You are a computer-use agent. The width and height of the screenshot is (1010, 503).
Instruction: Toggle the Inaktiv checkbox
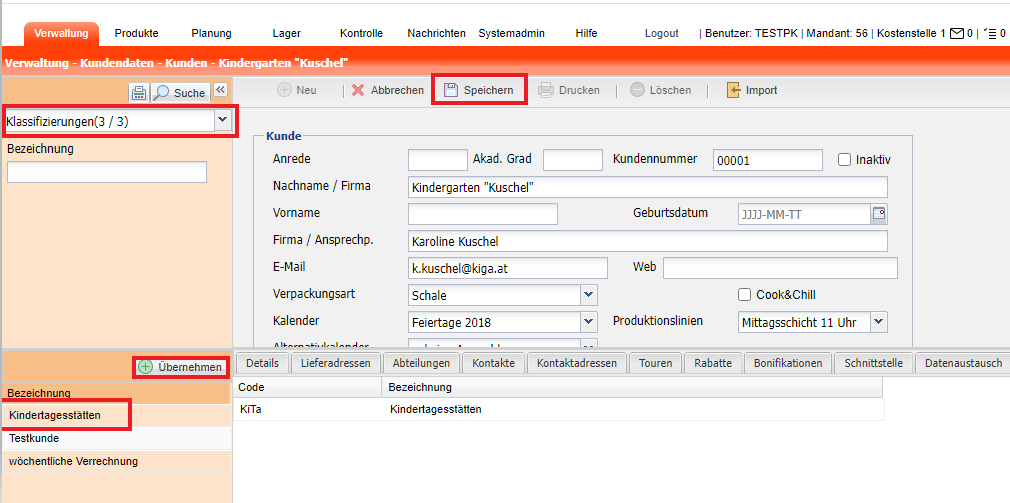click(844, 160)
